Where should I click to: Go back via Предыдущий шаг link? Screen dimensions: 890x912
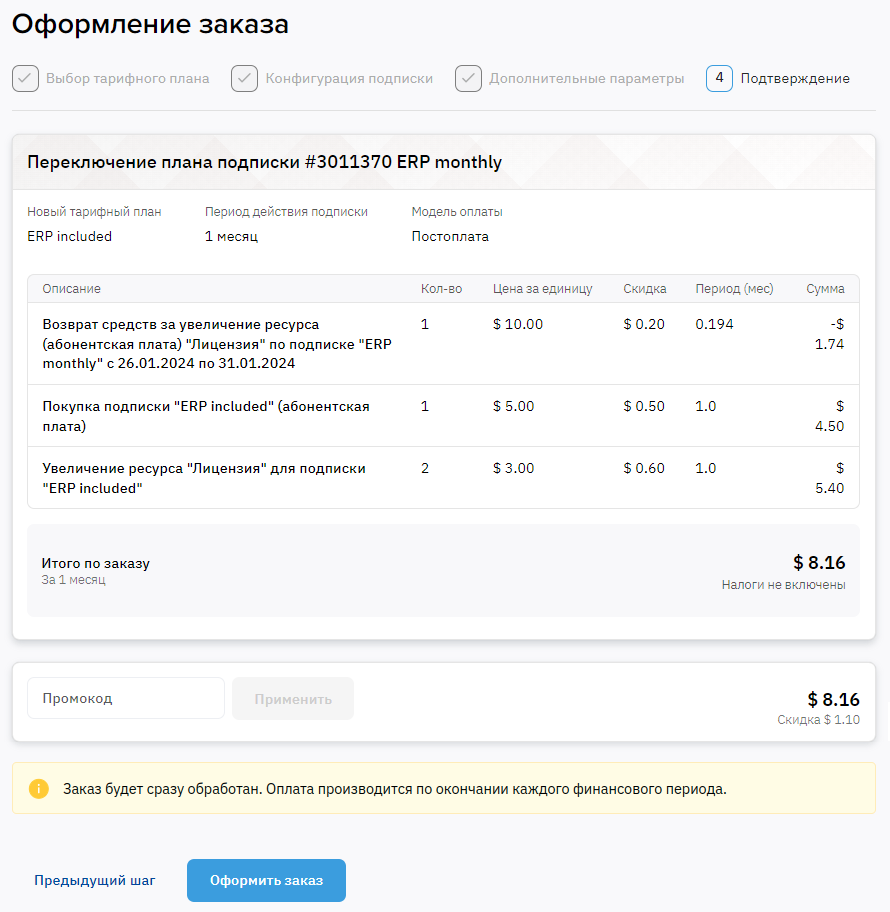pos(95,881)
